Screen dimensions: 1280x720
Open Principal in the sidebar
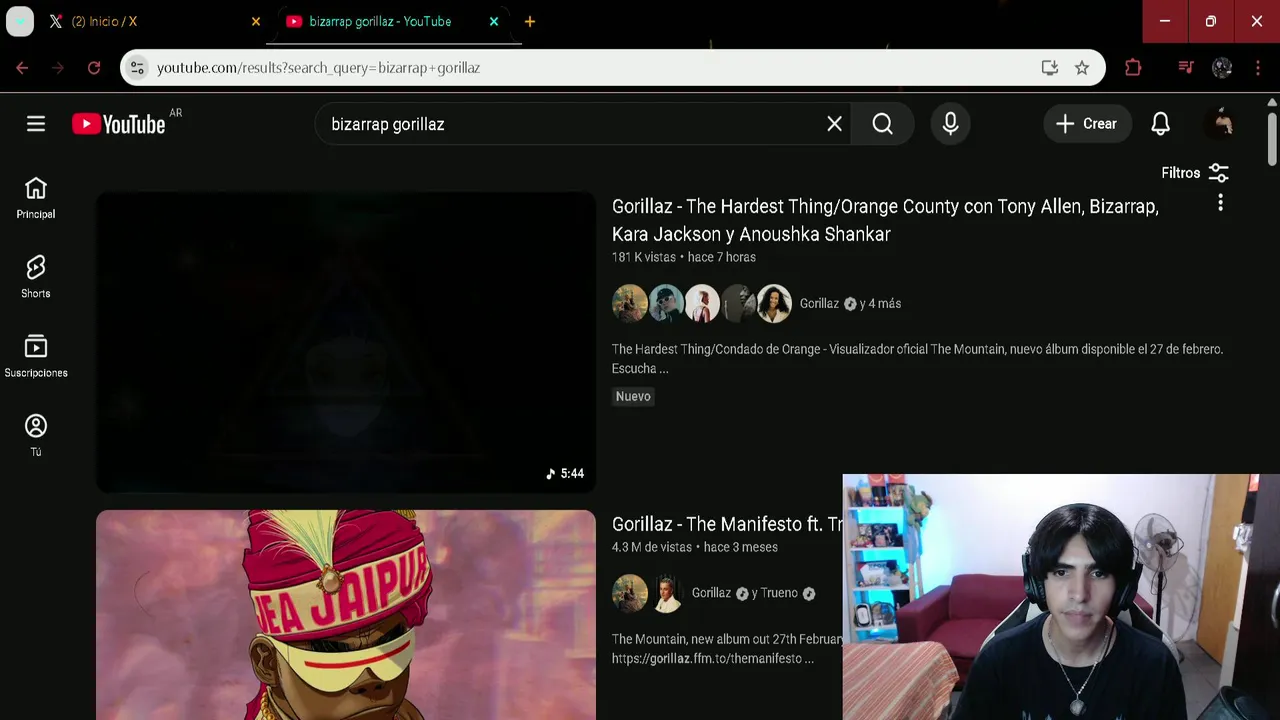(36, 198)
